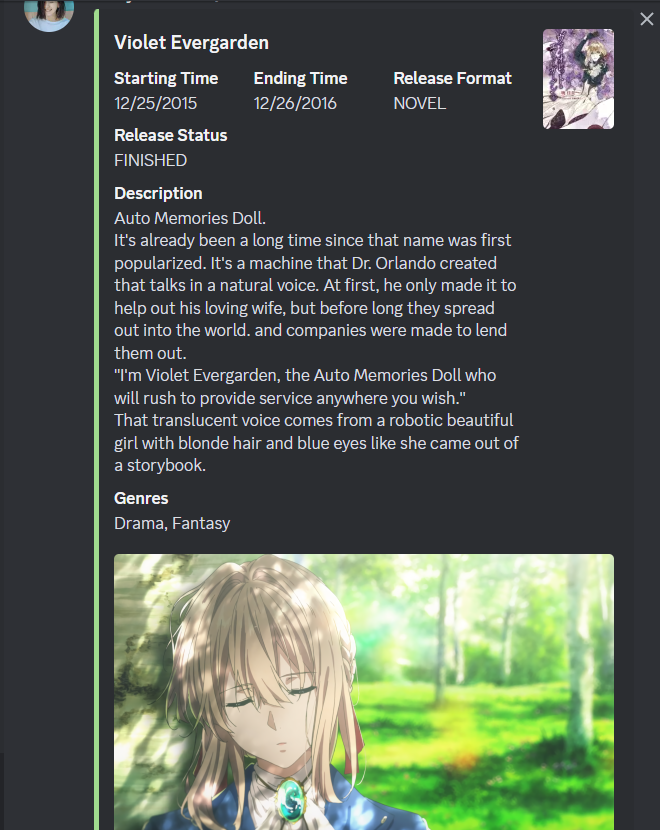Viewport: 660px width, 830px height.
Task: Select the Description field heading
Action: pos(158,193)
